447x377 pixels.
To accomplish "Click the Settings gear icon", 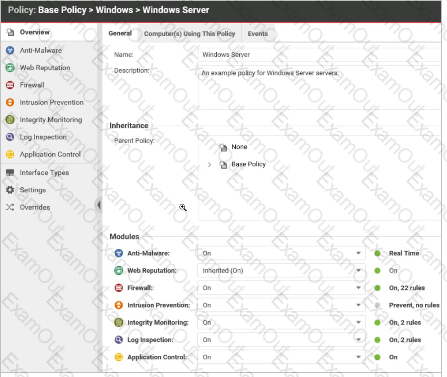I will pyautogui.click(x=10, y=190).
